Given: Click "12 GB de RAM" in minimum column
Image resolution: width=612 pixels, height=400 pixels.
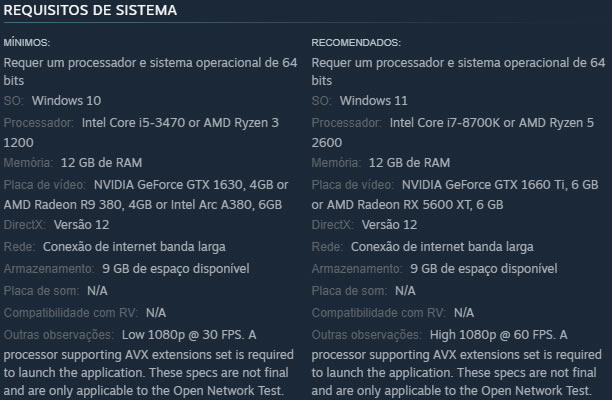Looking at the screenshot, I should 101,162.
